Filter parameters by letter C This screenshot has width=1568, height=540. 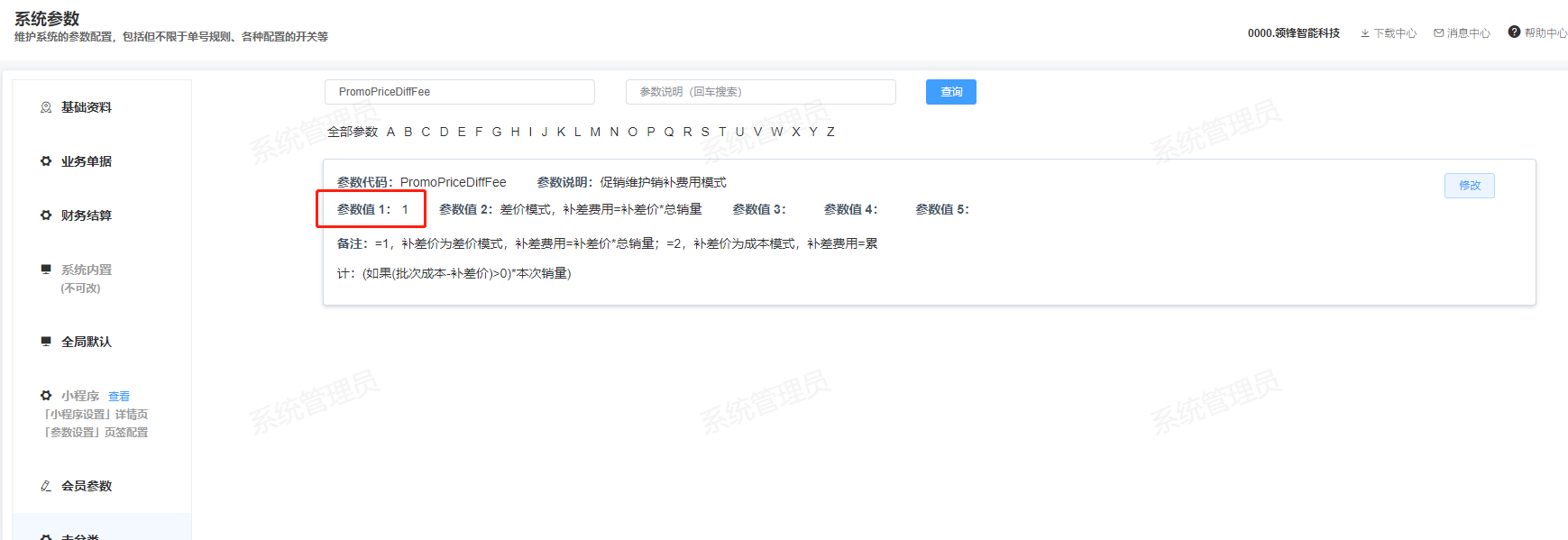point(426,132)
